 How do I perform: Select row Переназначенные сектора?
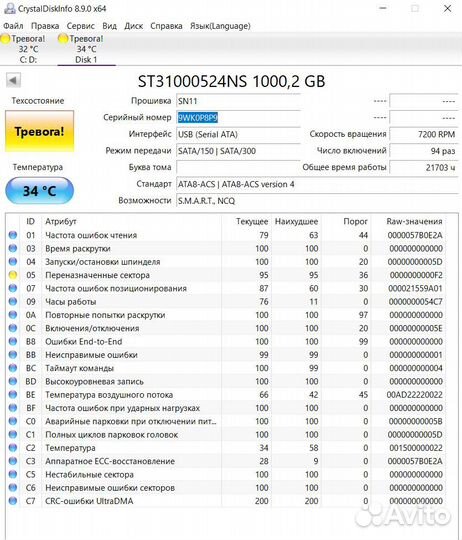226,275
